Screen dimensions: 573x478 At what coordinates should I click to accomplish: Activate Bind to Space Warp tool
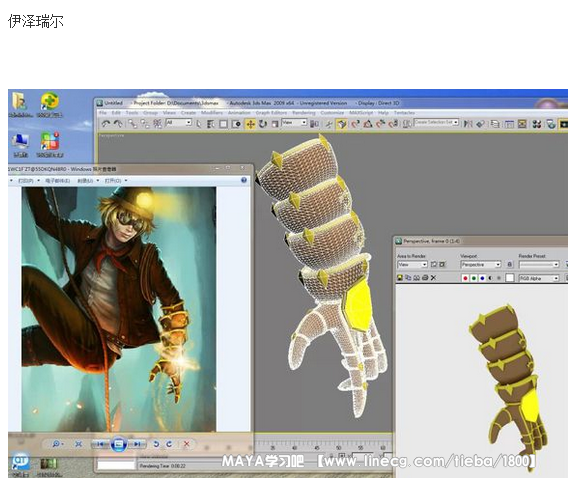(x=158, y=124)
